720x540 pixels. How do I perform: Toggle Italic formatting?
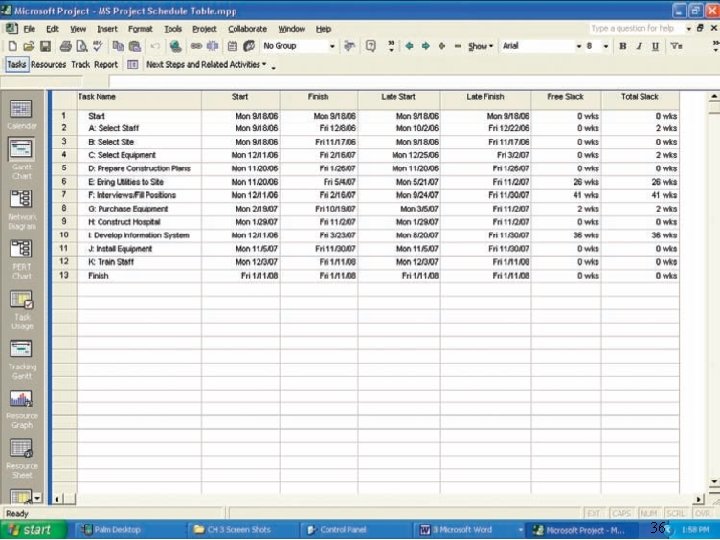639,46
